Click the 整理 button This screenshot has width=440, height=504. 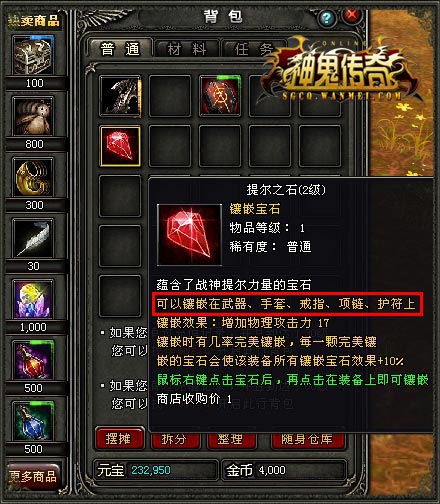pyautogui.click(x=231, y=440)
